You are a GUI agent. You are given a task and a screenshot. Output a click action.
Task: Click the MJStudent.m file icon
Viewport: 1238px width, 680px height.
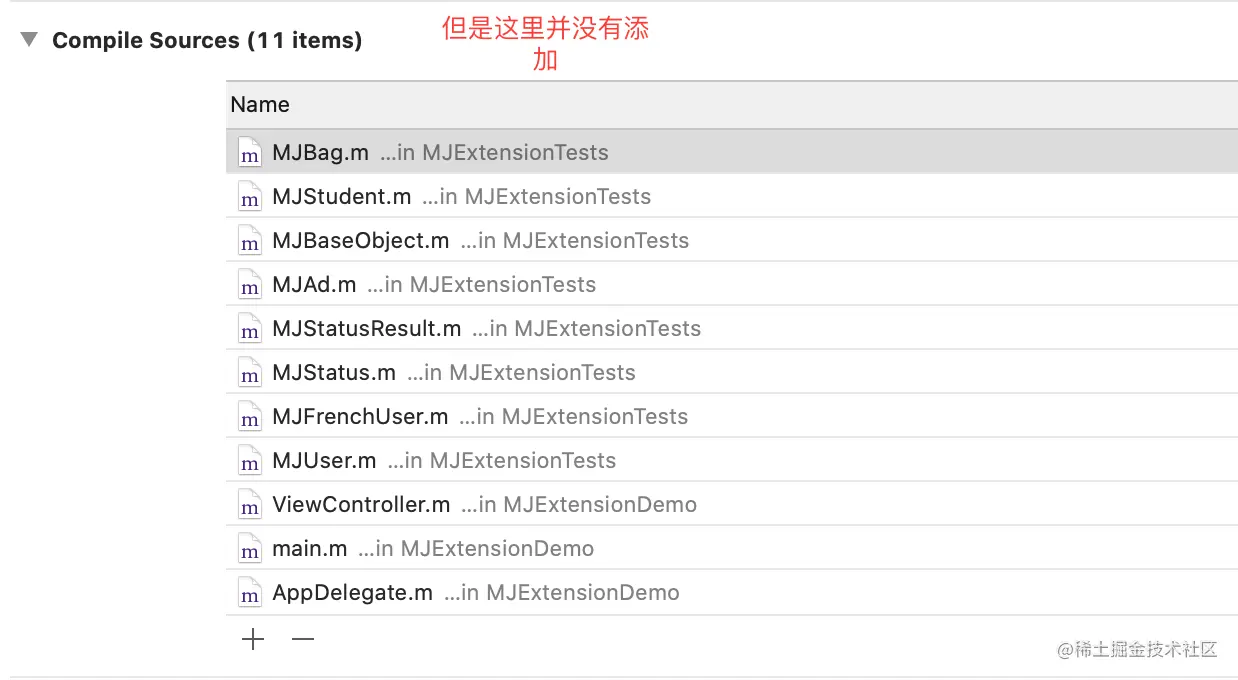pyautogui.click(x=249, y=197)
